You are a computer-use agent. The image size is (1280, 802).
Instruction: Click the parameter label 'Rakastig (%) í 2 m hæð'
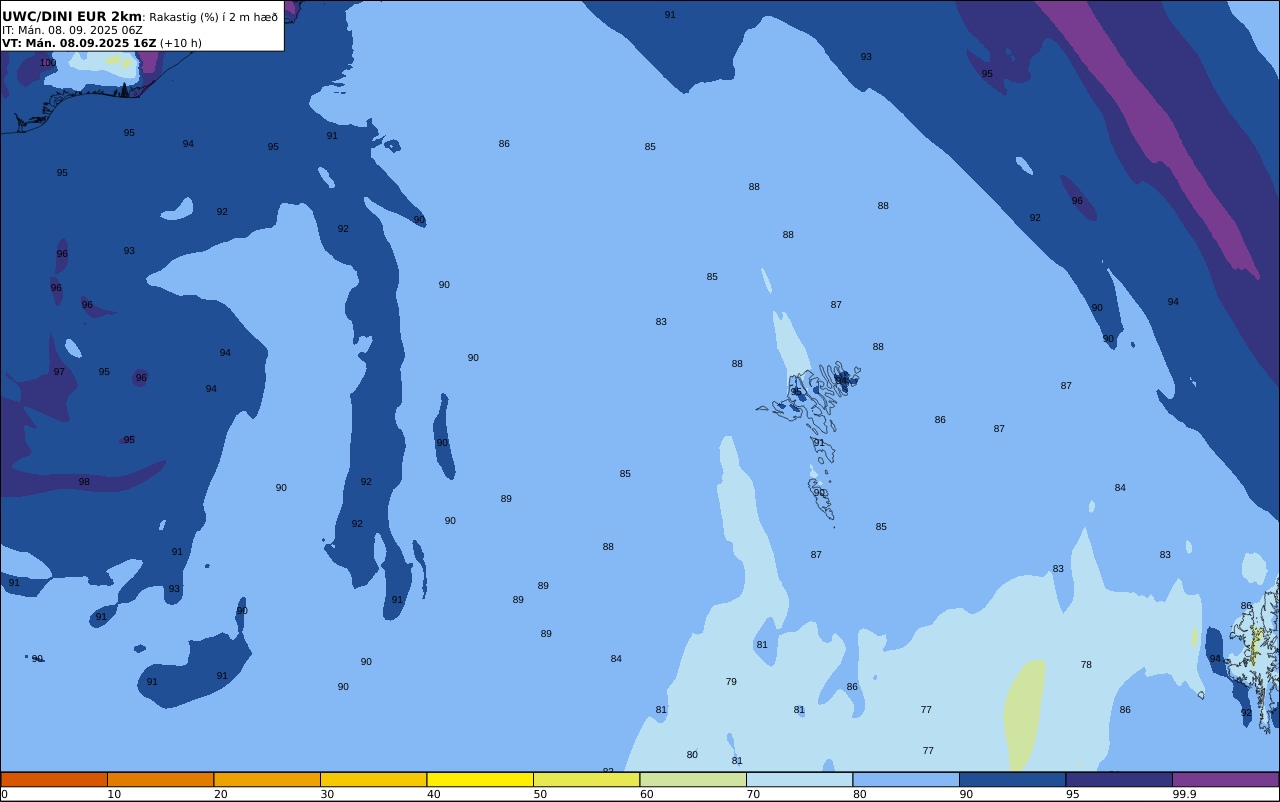(213, 17)
